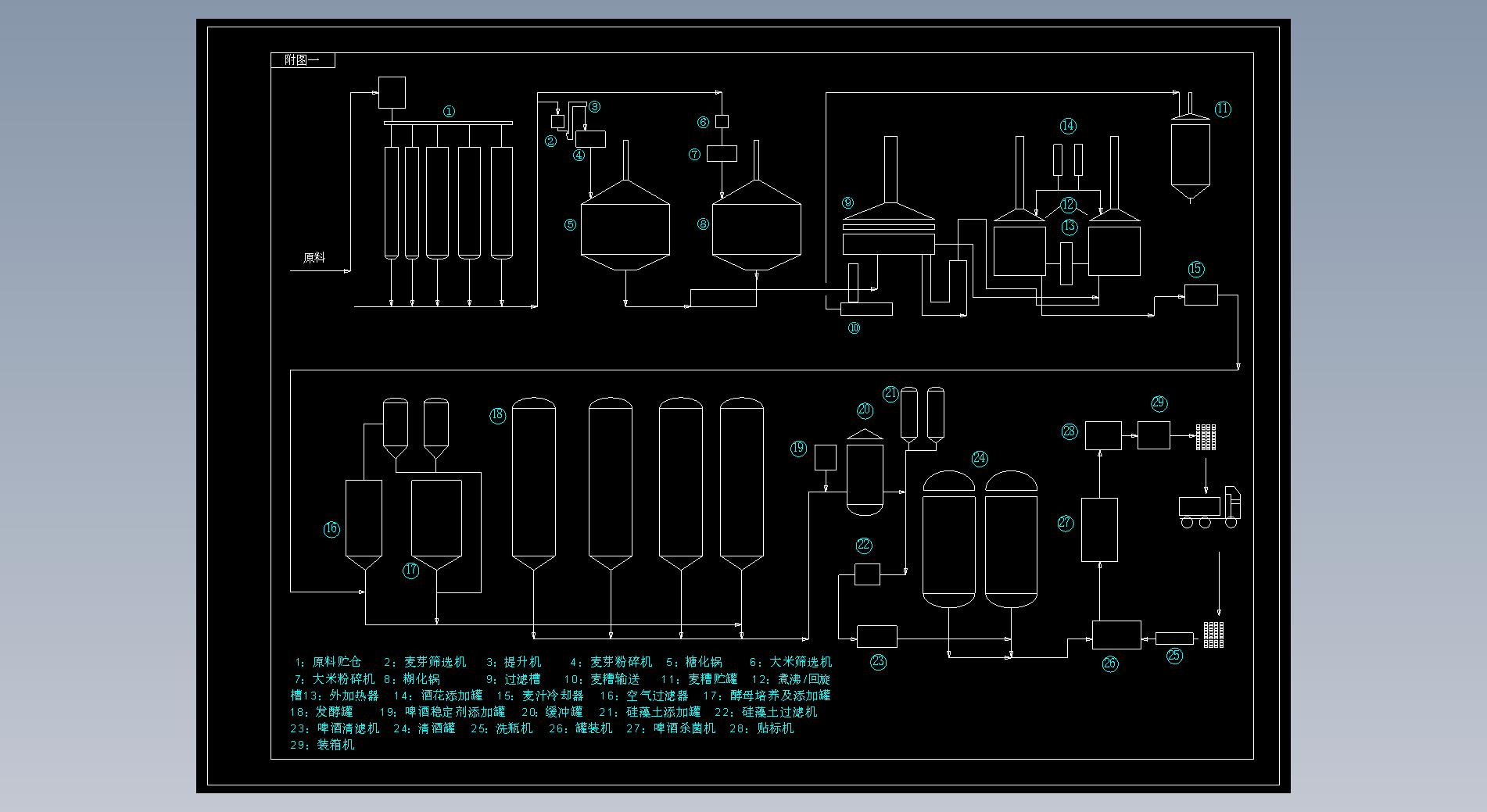The height and width of the screenshot is (812, 1487).
Task: Select circled number 2 marker
Action: point(551,141)
